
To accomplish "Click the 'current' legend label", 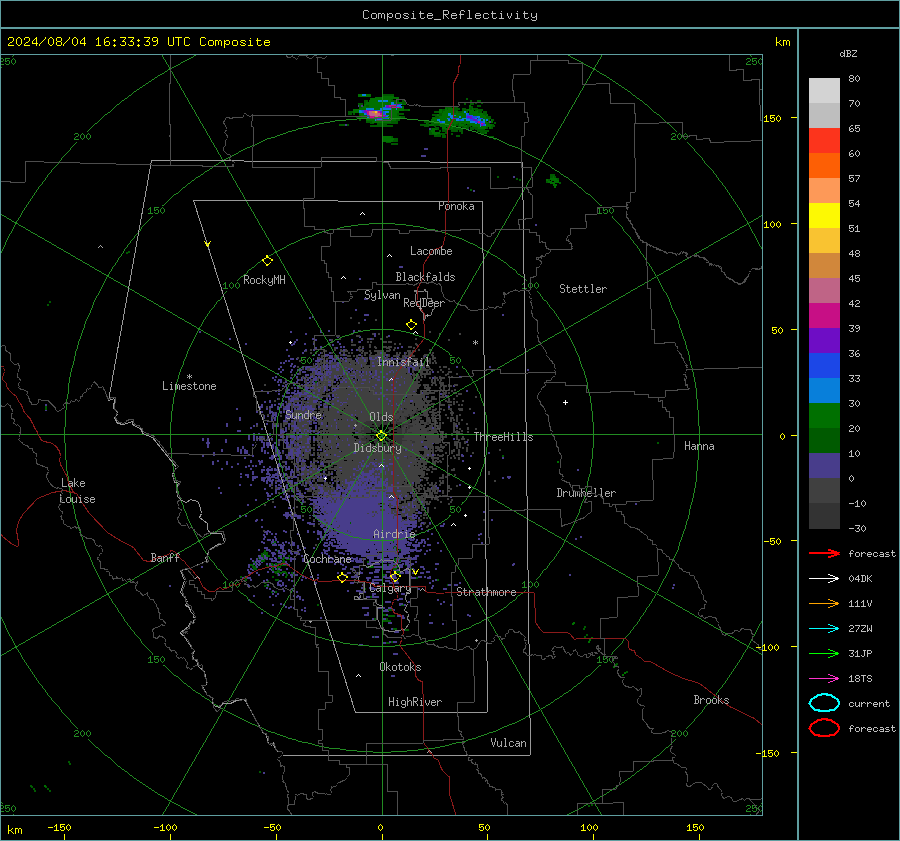I will [869, 704].
